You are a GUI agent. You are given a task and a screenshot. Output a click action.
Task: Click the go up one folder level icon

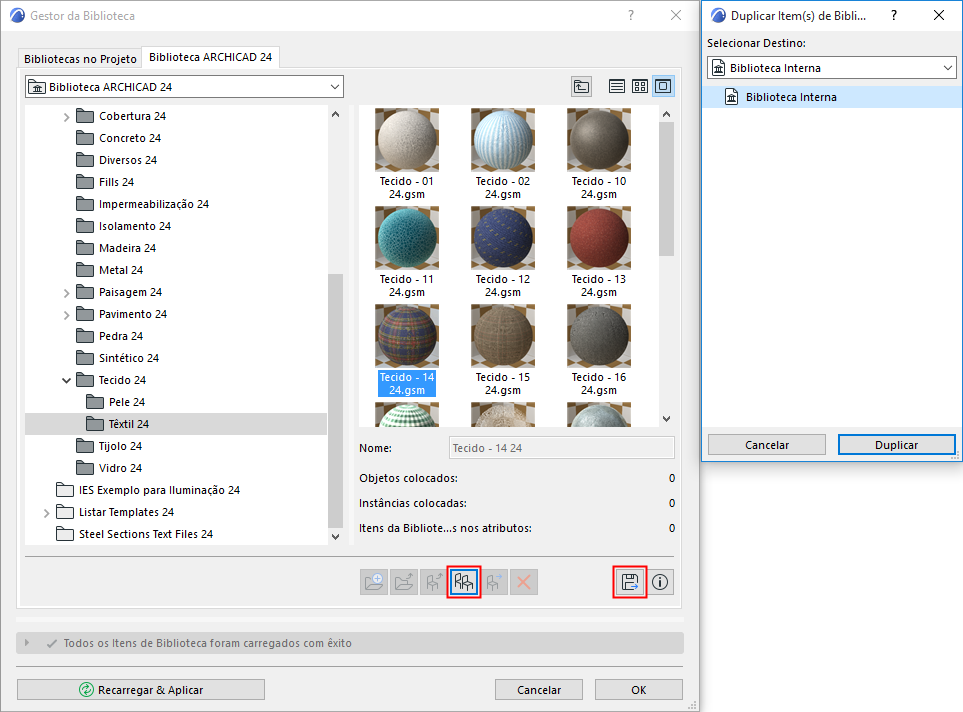coord(581,86)
